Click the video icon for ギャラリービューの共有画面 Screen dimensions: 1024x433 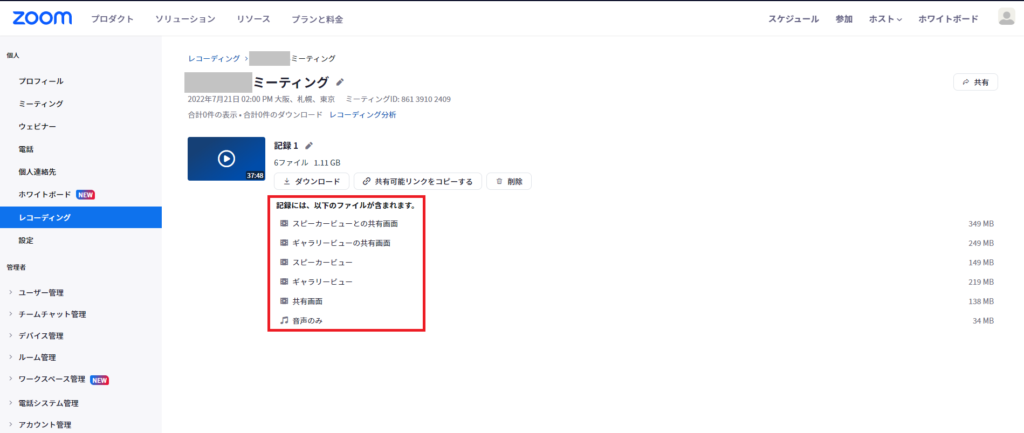(x=285, y=243)
